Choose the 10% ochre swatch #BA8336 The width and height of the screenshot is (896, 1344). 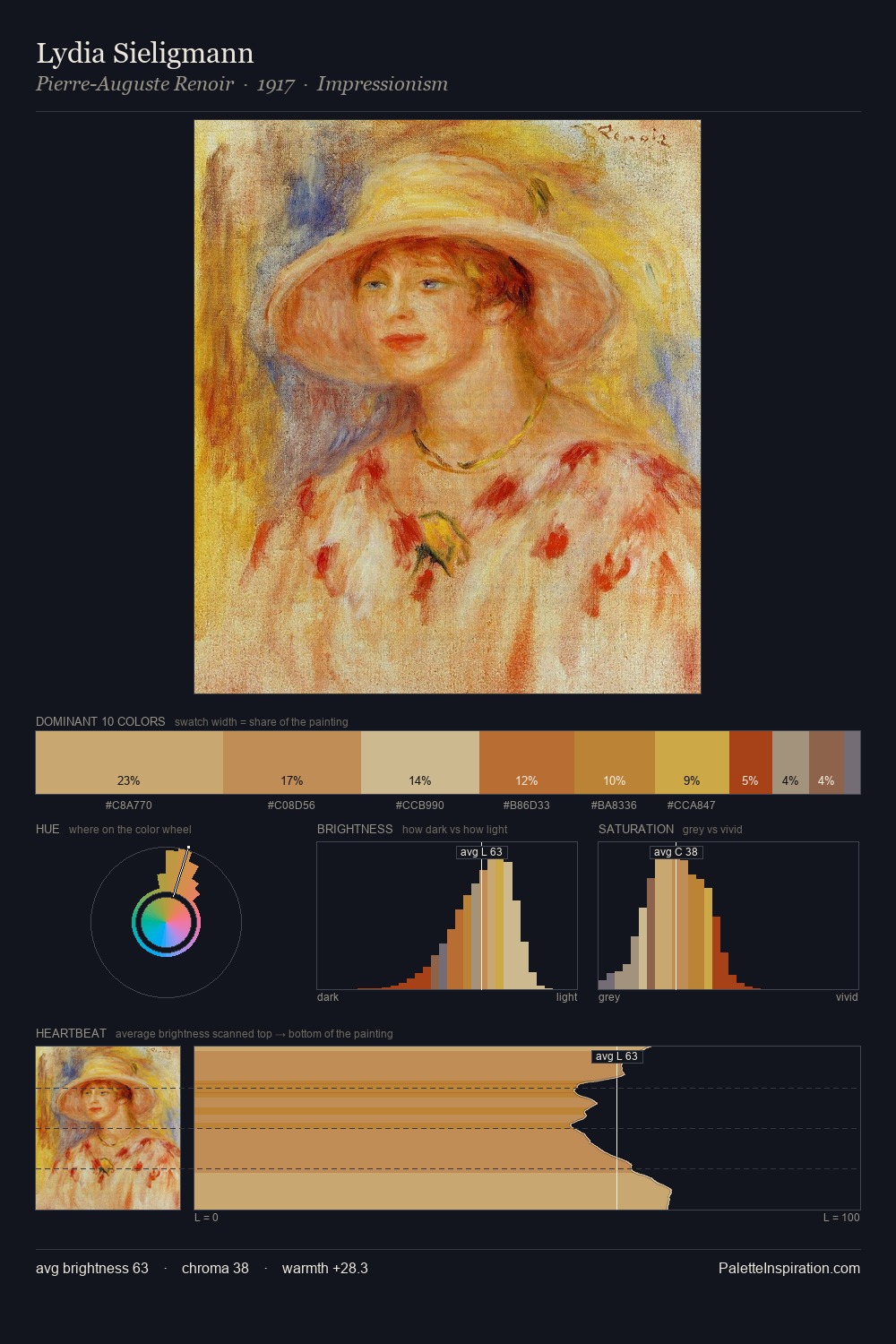(x=615, y=762)
